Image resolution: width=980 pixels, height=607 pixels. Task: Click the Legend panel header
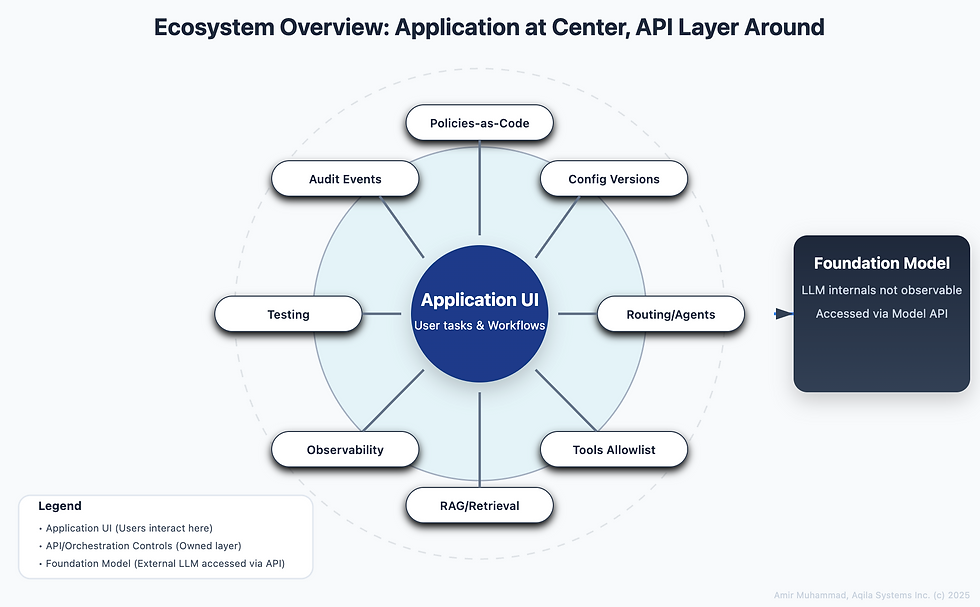(x=60, y=506)
